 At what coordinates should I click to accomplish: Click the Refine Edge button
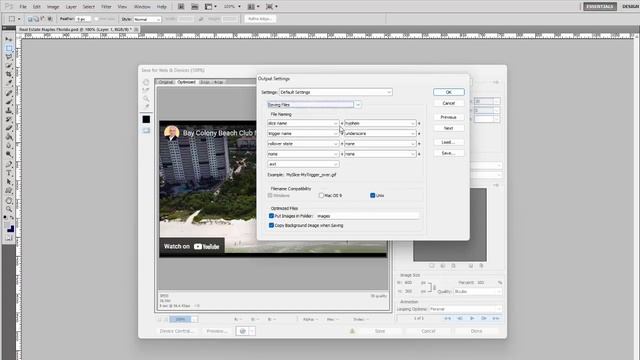[x=260, y=19]
